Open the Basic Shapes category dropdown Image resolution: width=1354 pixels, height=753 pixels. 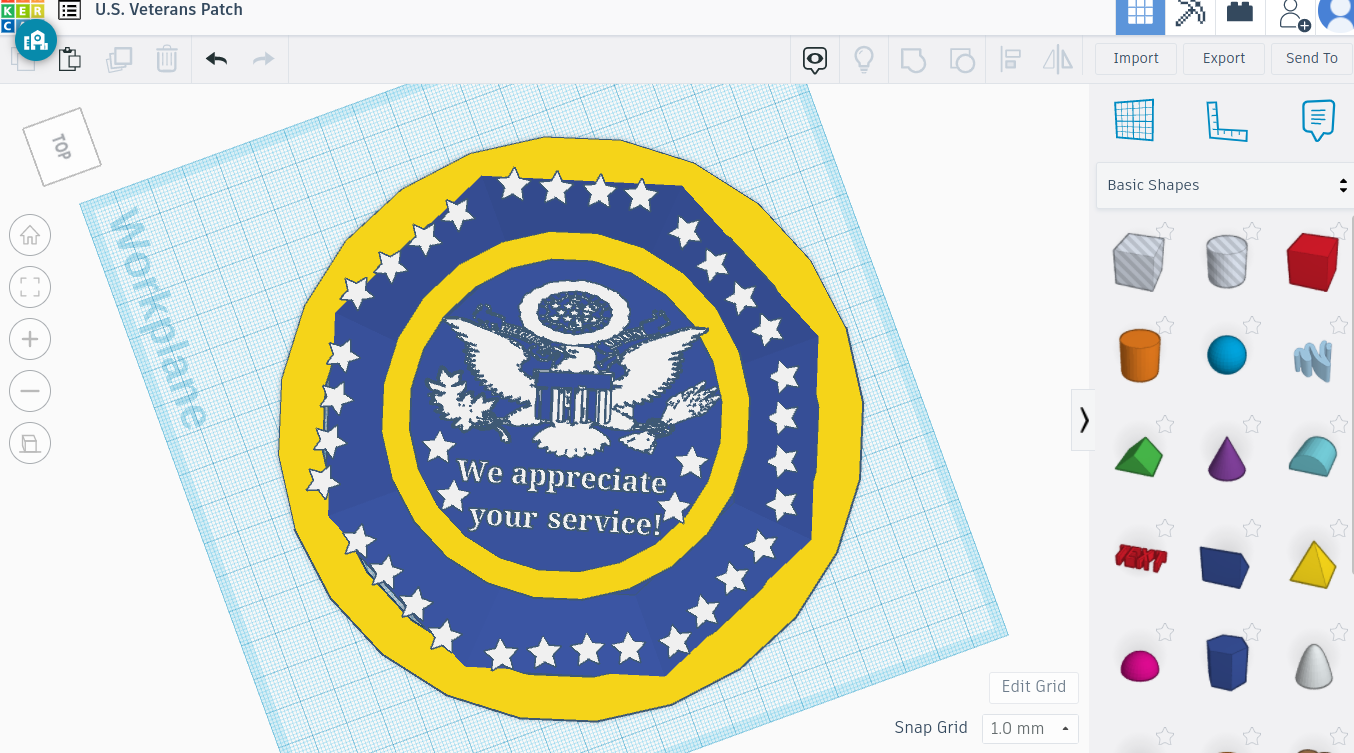[1225, 185]
